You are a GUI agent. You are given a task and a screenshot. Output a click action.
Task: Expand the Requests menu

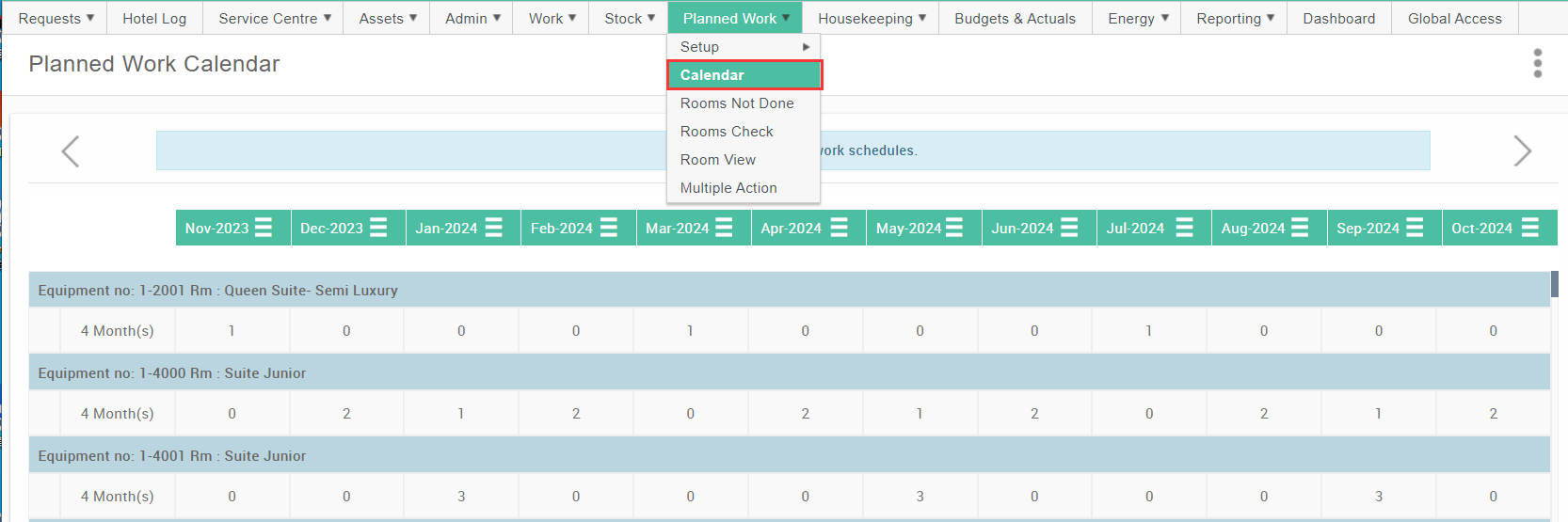pos(56,18)
